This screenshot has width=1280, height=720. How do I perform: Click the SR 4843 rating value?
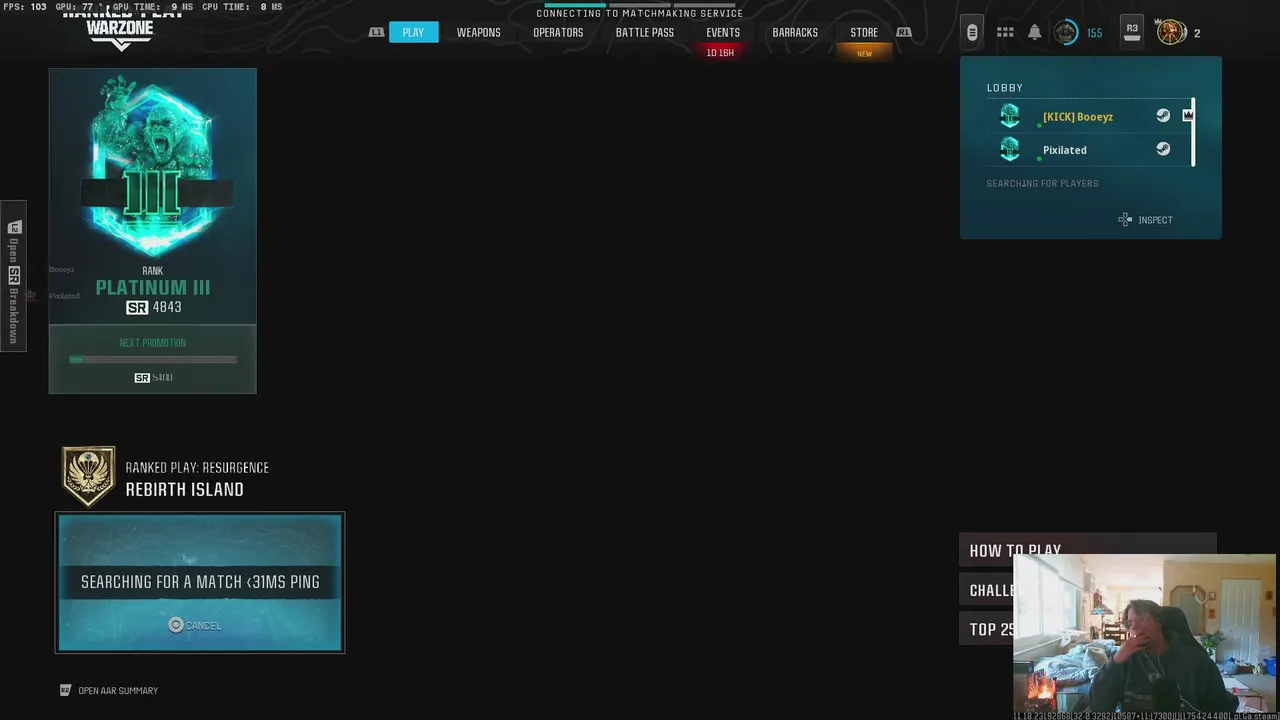click(154, 307)
